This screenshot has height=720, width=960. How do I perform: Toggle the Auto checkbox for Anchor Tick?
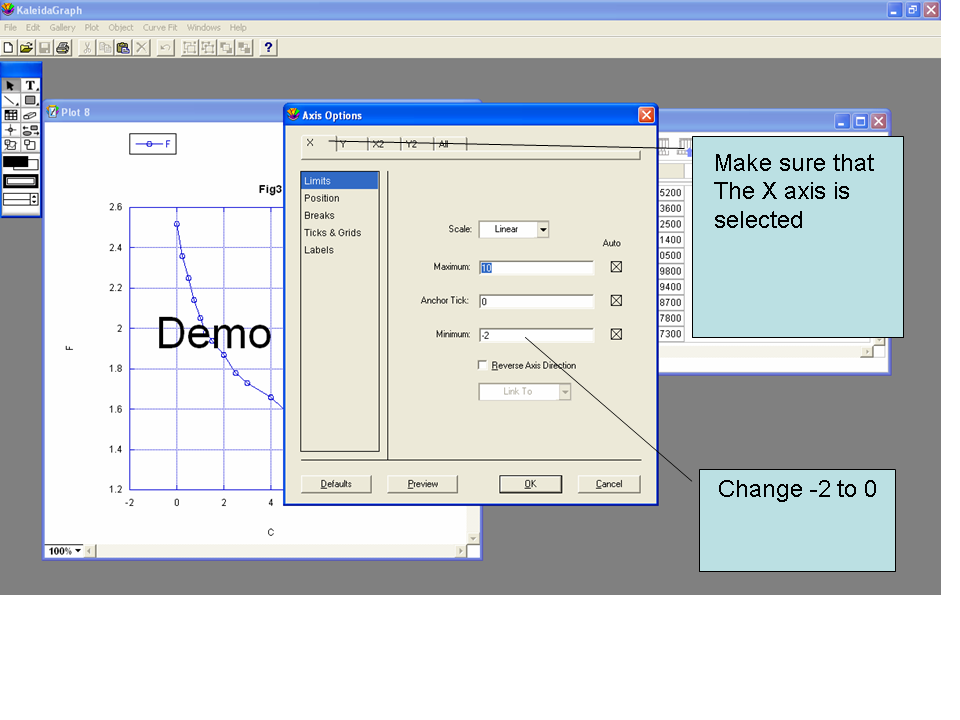point(616,301)
